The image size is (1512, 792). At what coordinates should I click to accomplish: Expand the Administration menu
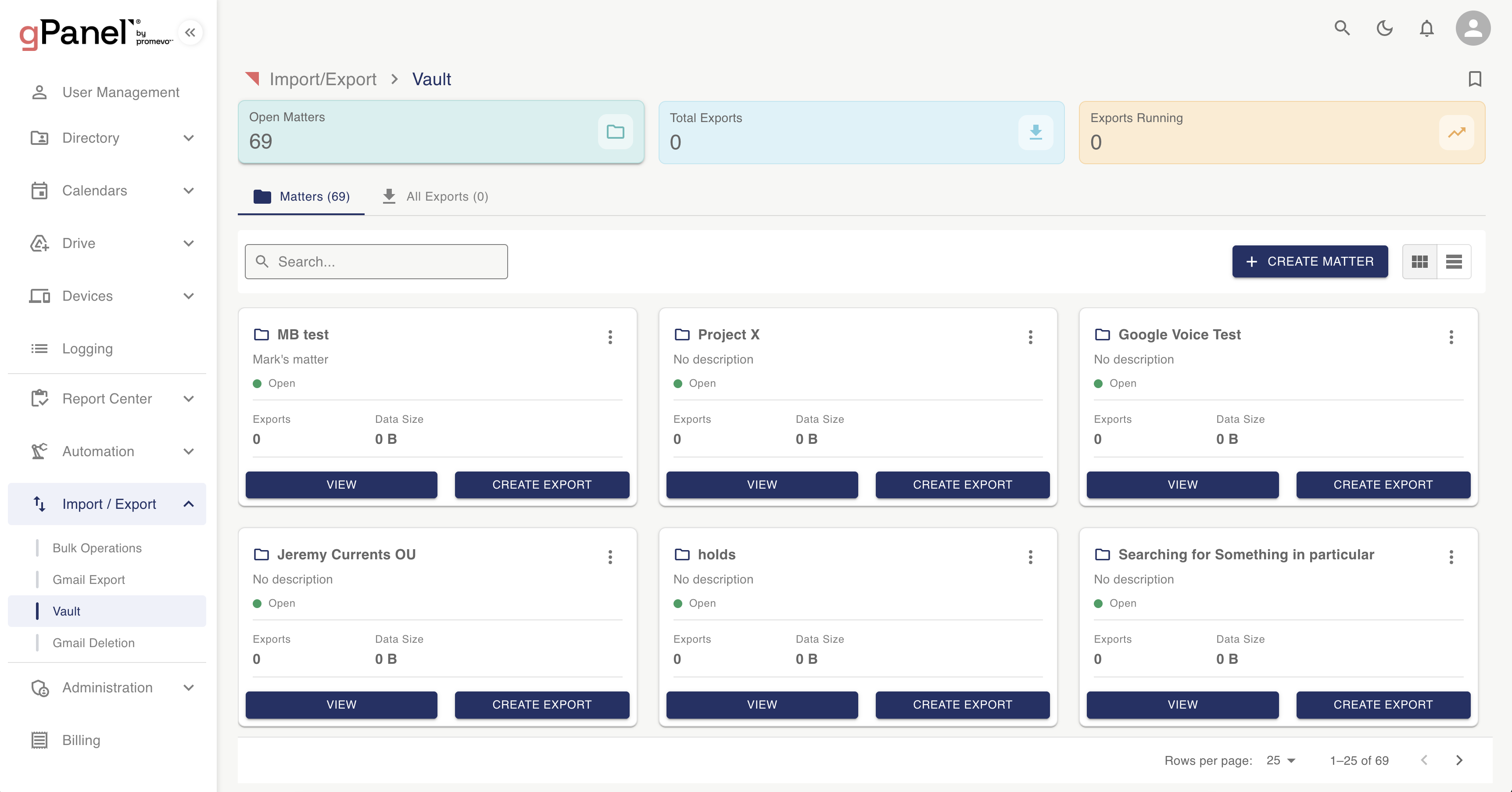coord(107,688)
